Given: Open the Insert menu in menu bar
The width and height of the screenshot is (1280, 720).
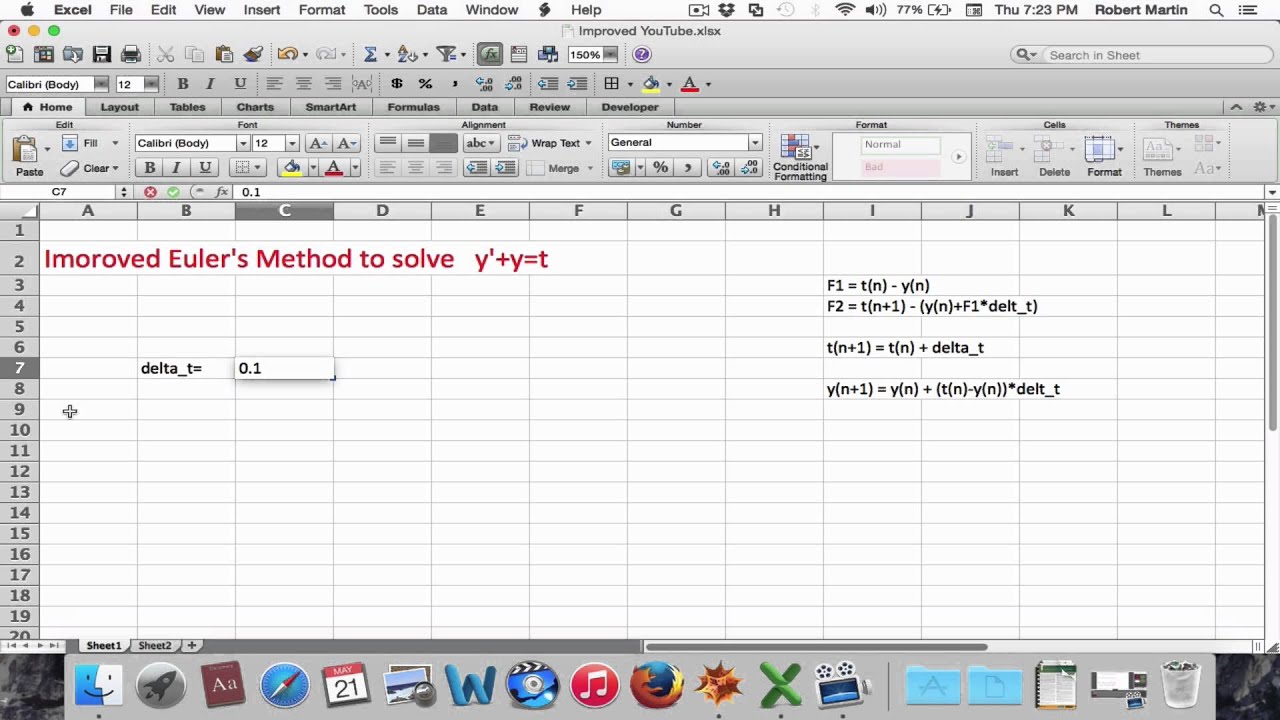Looking at the screenshot, I should point(262,10).
